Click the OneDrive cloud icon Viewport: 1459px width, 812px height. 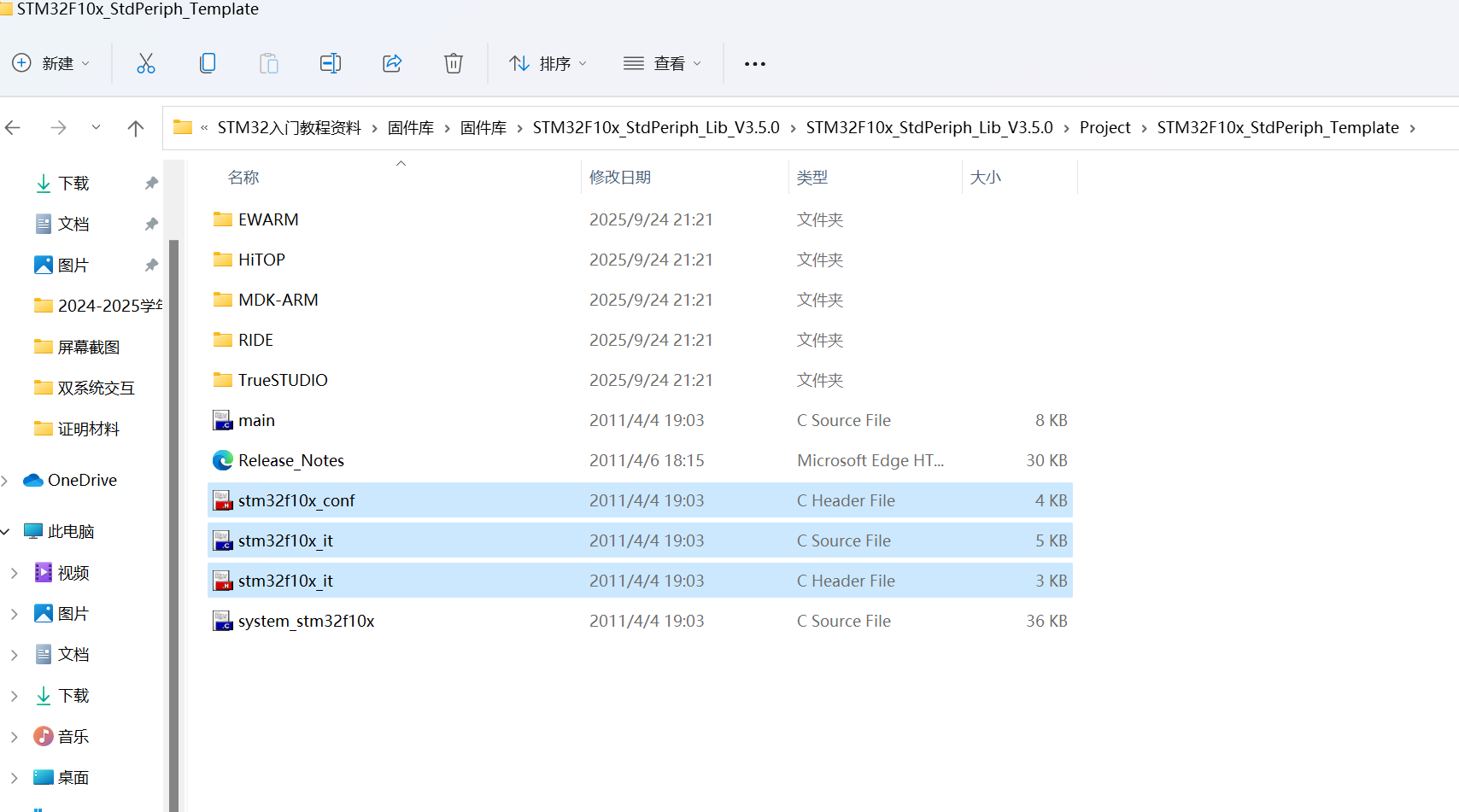[33, 480]
